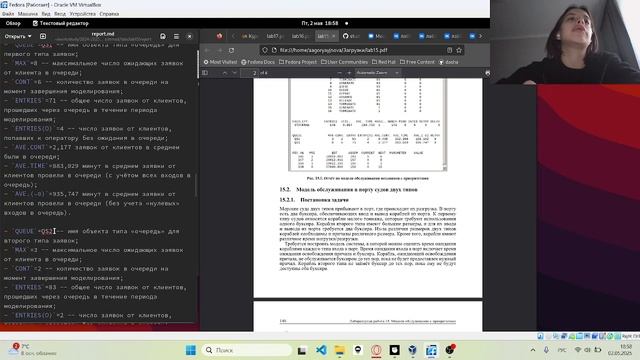Switch to the lab17 browser tab
The image size is (640, 360).
[x=274, y=36]
